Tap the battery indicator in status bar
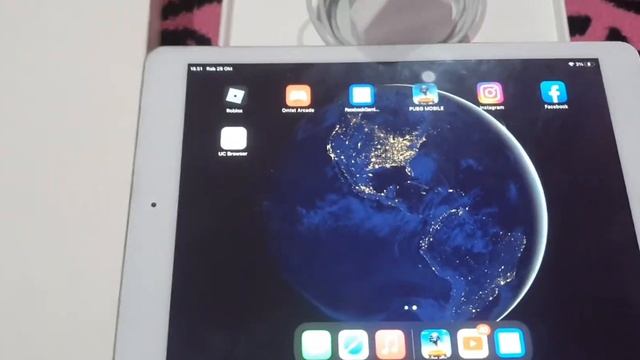The width and height of the screenshot is (640, 360). 590,64
